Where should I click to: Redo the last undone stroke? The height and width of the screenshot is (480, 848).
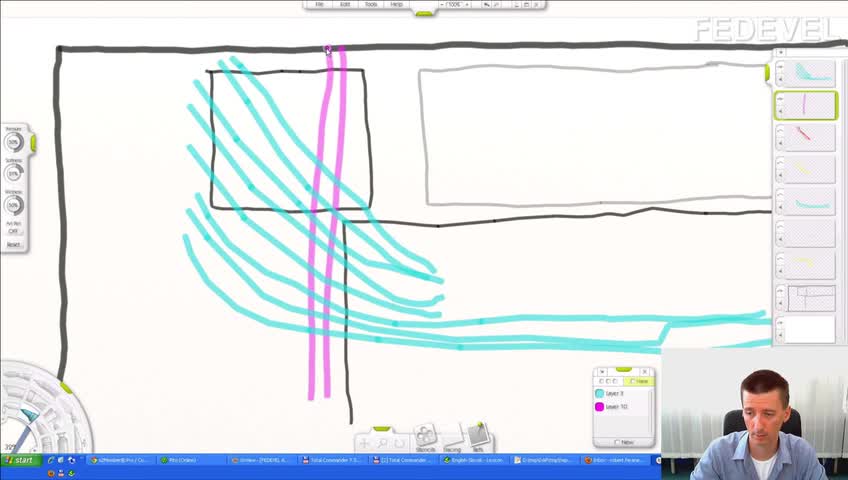click(496, 4)
